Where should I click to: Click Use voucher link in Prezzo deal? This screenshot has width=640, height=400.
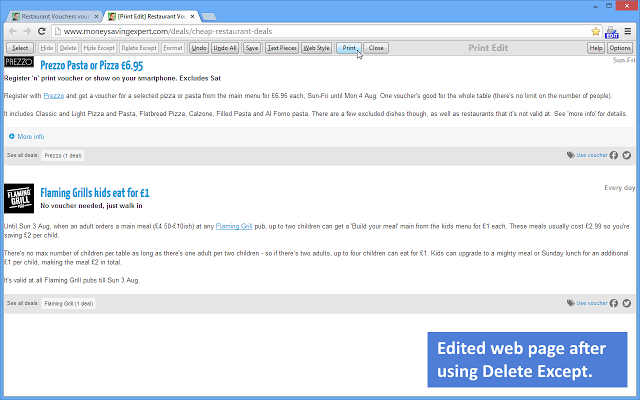[x=592, y=155]
